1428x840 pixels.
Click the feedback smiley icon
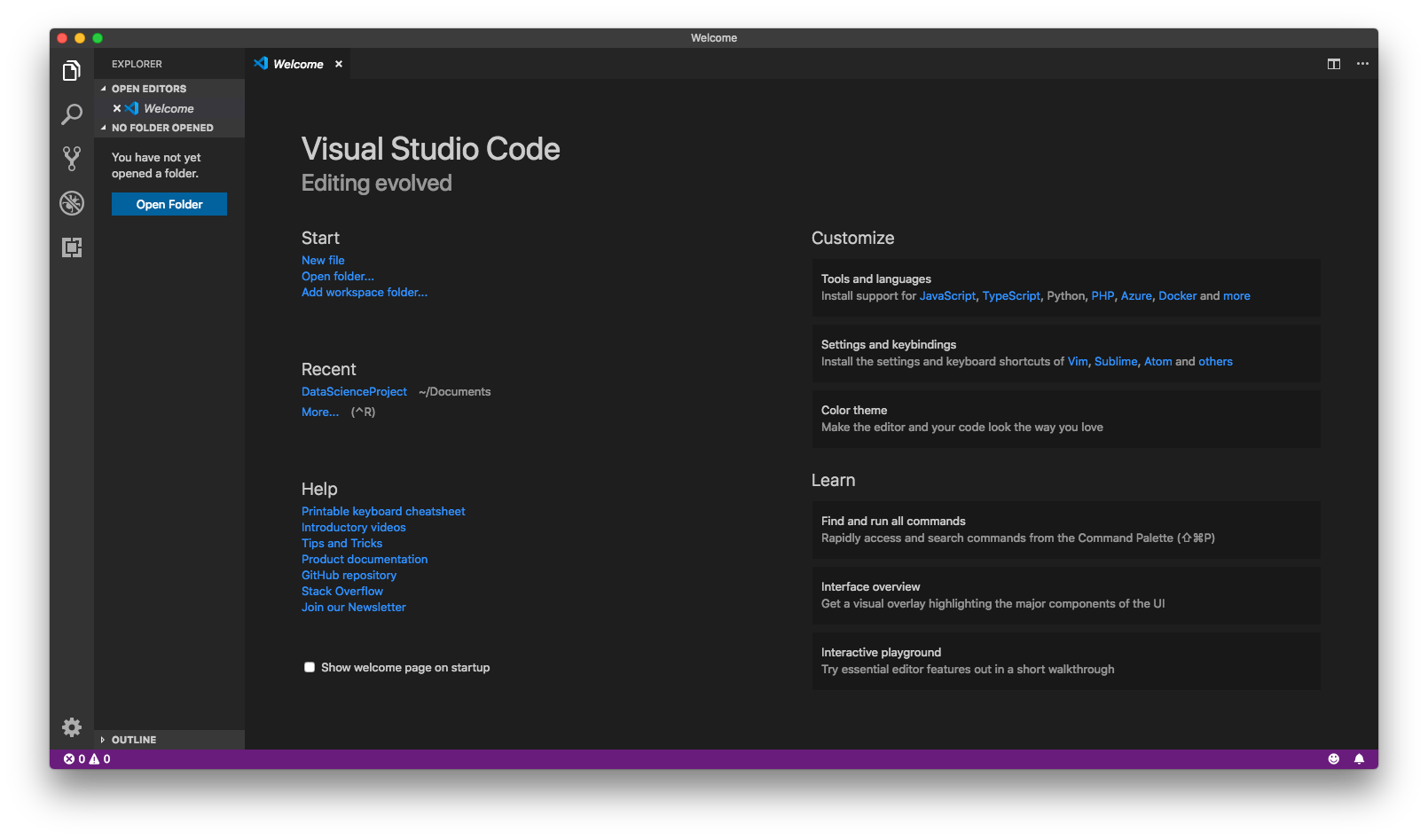click(1333, 759)
